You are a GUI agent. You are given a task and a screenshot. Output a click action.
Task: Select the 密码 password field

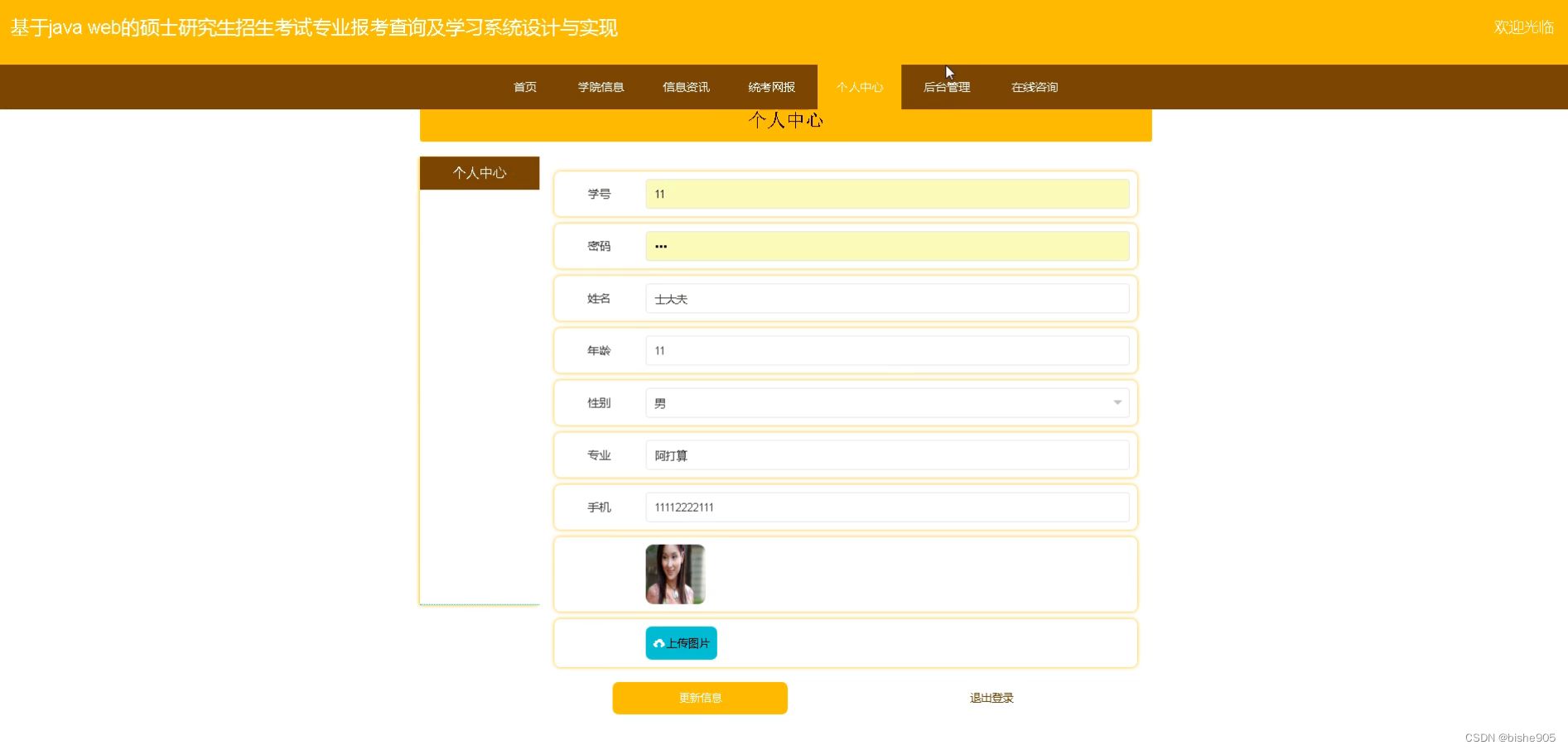(887, 246)
